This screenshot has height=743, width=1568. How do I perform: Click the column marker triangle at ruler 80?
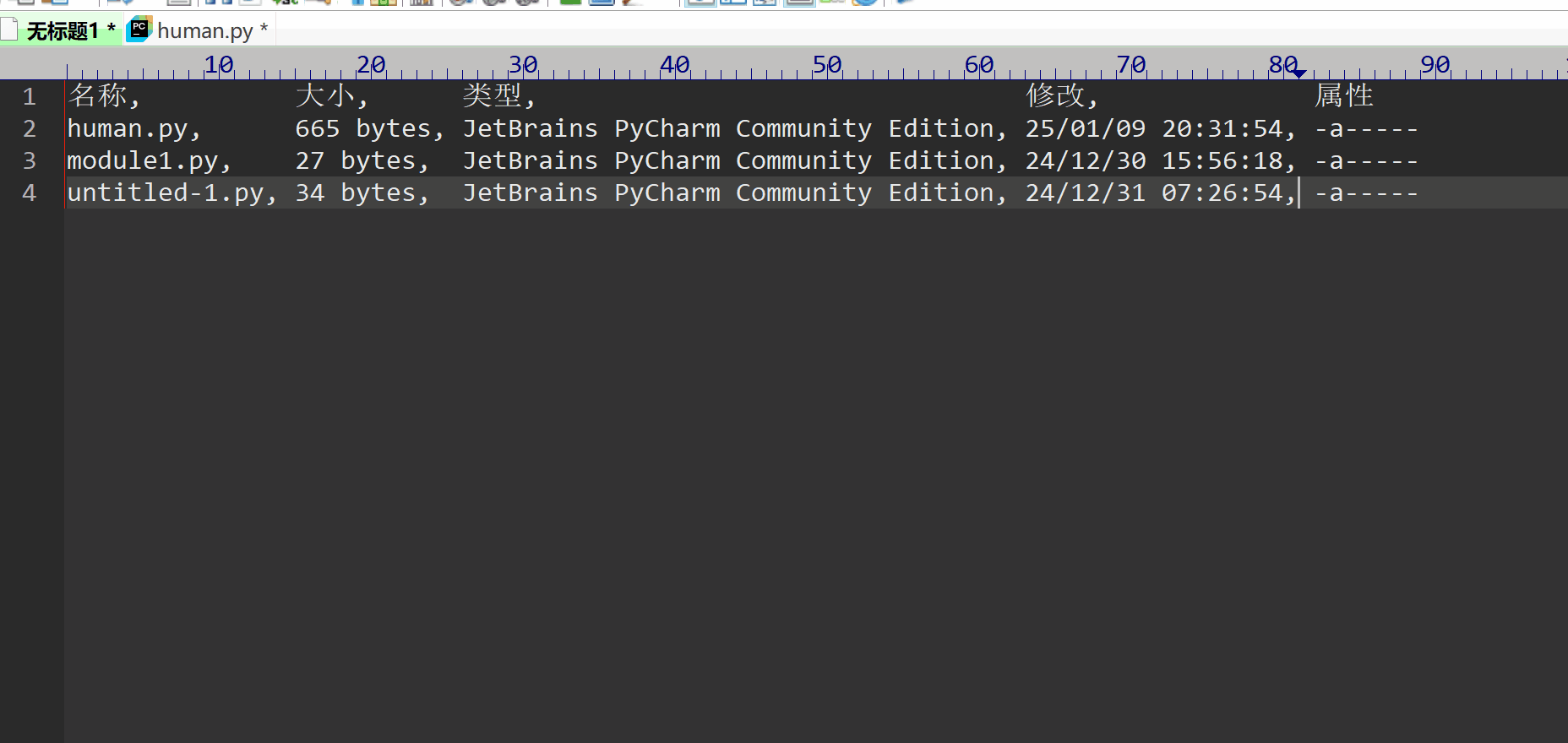[x=1299, y=73]
